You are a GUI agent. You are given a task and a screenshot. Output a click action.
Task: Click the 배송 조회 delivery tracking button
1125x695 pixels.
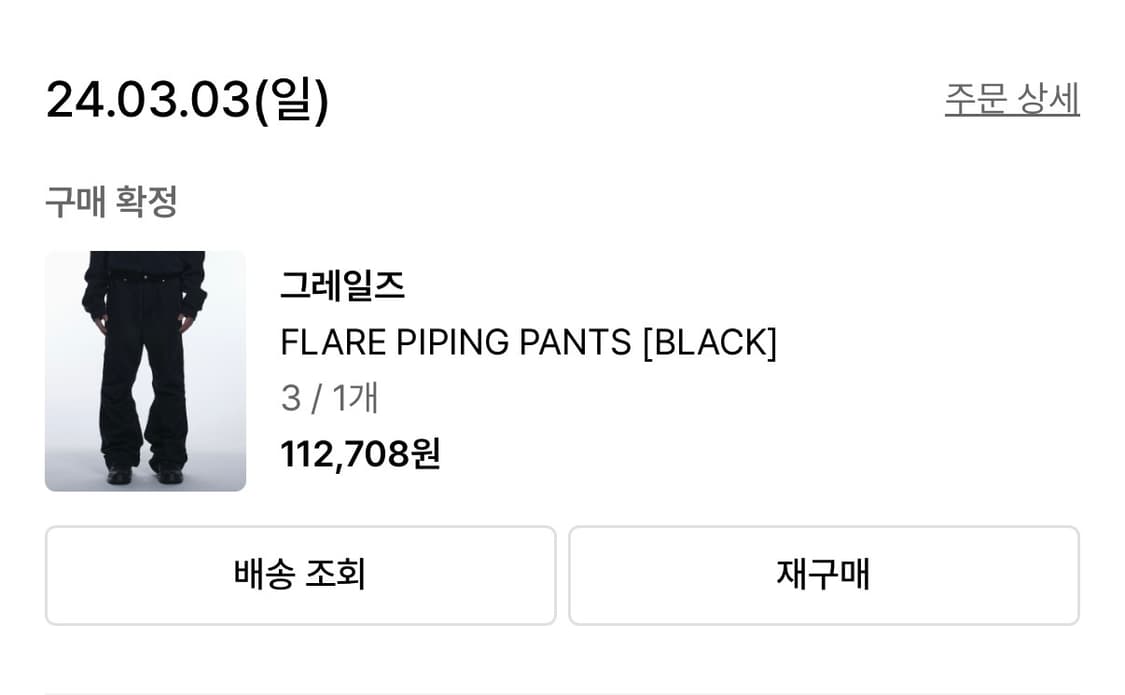click(300, 575)
